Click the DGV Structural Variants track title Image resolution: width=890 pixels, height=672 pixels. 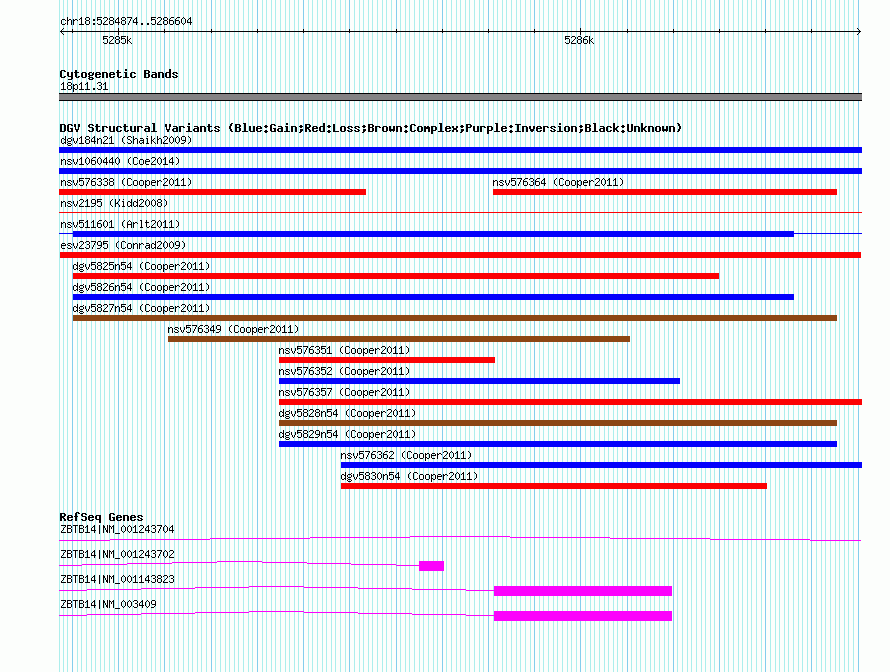(x=371, y=128)
